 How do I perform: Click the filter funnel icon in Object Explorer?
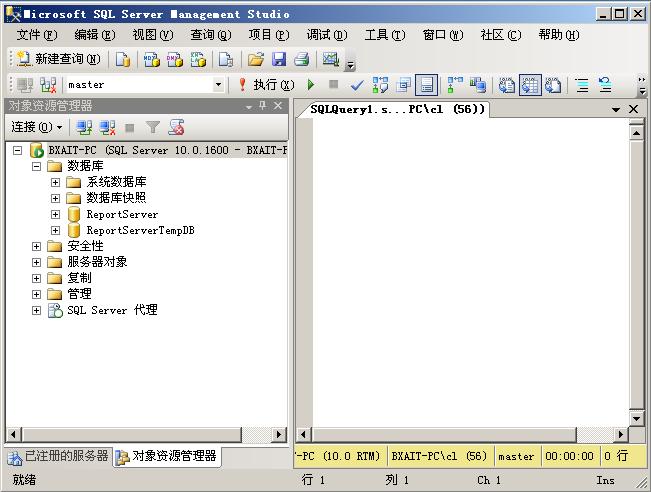point(153,127)
